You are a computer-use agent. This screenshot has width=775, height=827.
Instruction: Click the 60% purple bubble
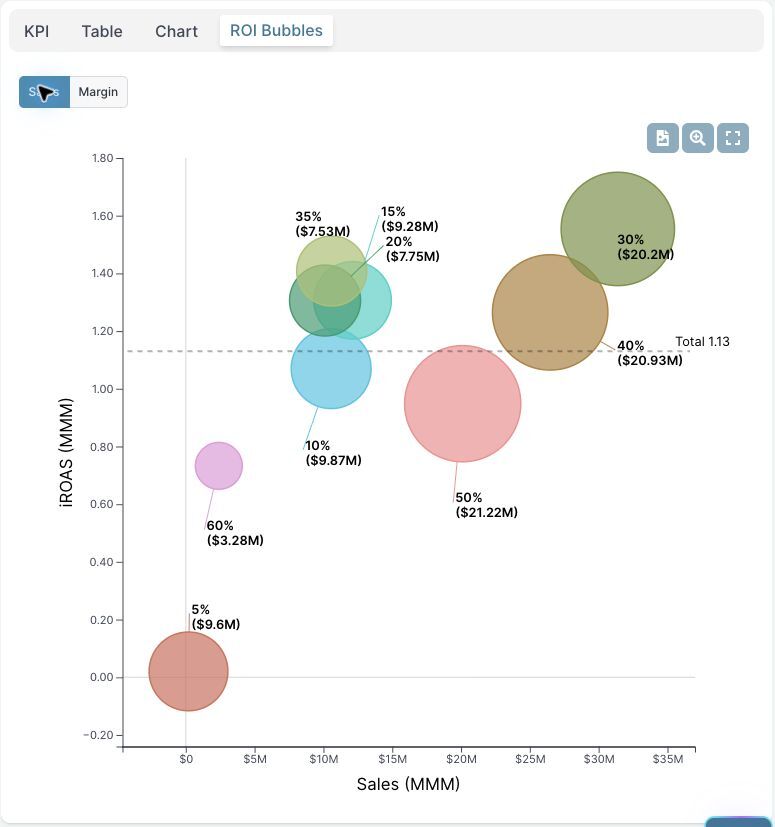218,466
